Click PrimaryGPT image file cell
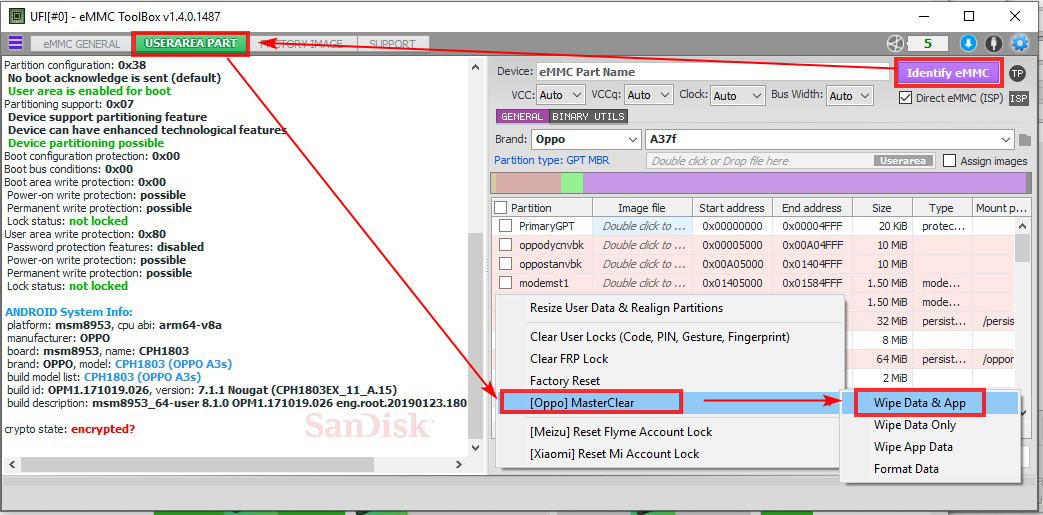This screenshot has height=515, width=1043. 642,226
